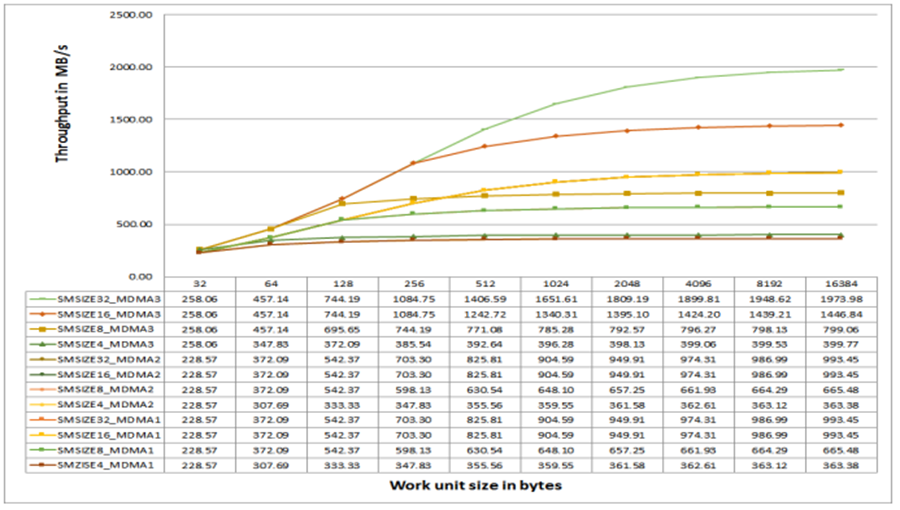Select the 1024 column header

(x=556, y=283)
